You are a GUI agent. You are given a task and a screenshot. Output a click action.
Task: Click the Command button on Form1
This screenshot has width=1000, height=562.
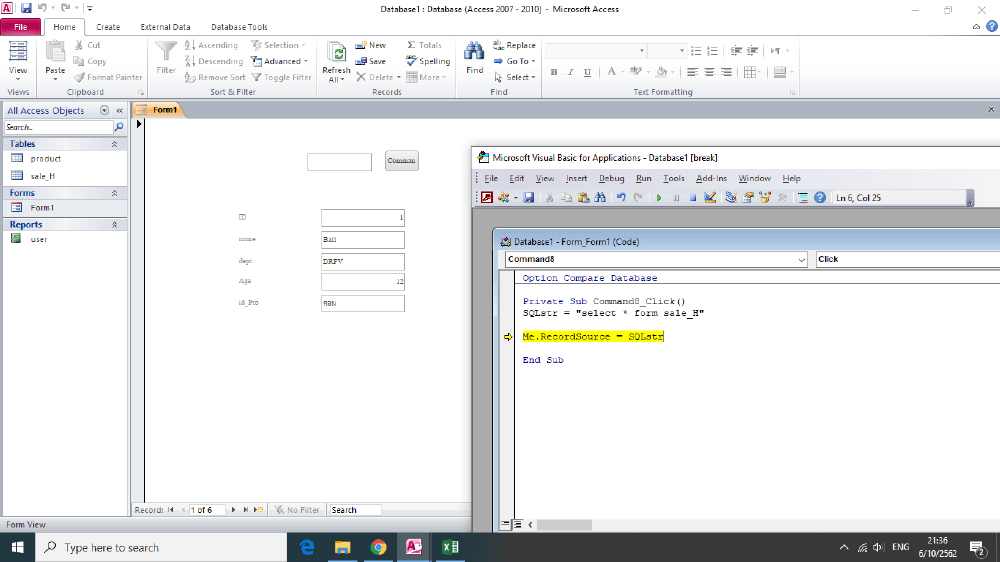[x=401, y=161]
